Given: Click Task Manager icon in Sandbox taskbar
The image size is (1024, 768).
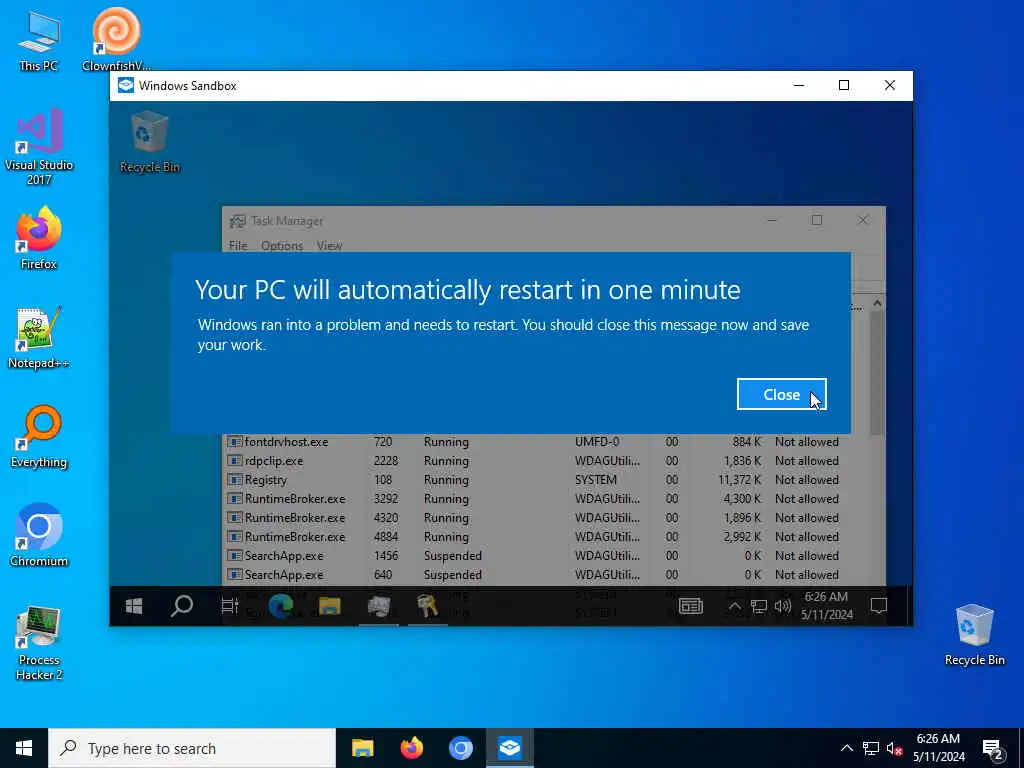Looking at the screenshot, I should [379, 606].
